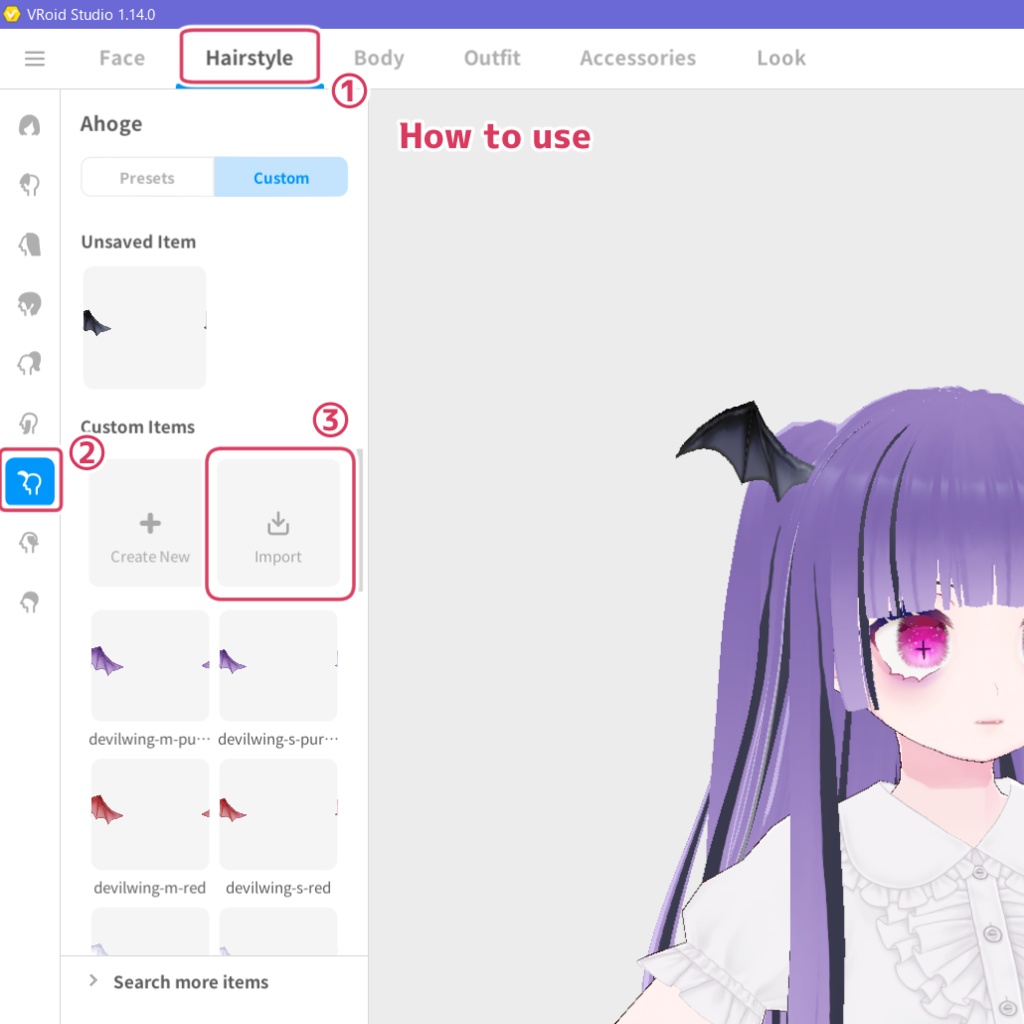The image size is (1024, 1024).
Task: Switch to the Presets tab for Ahoge
Action: click(147, 177)
